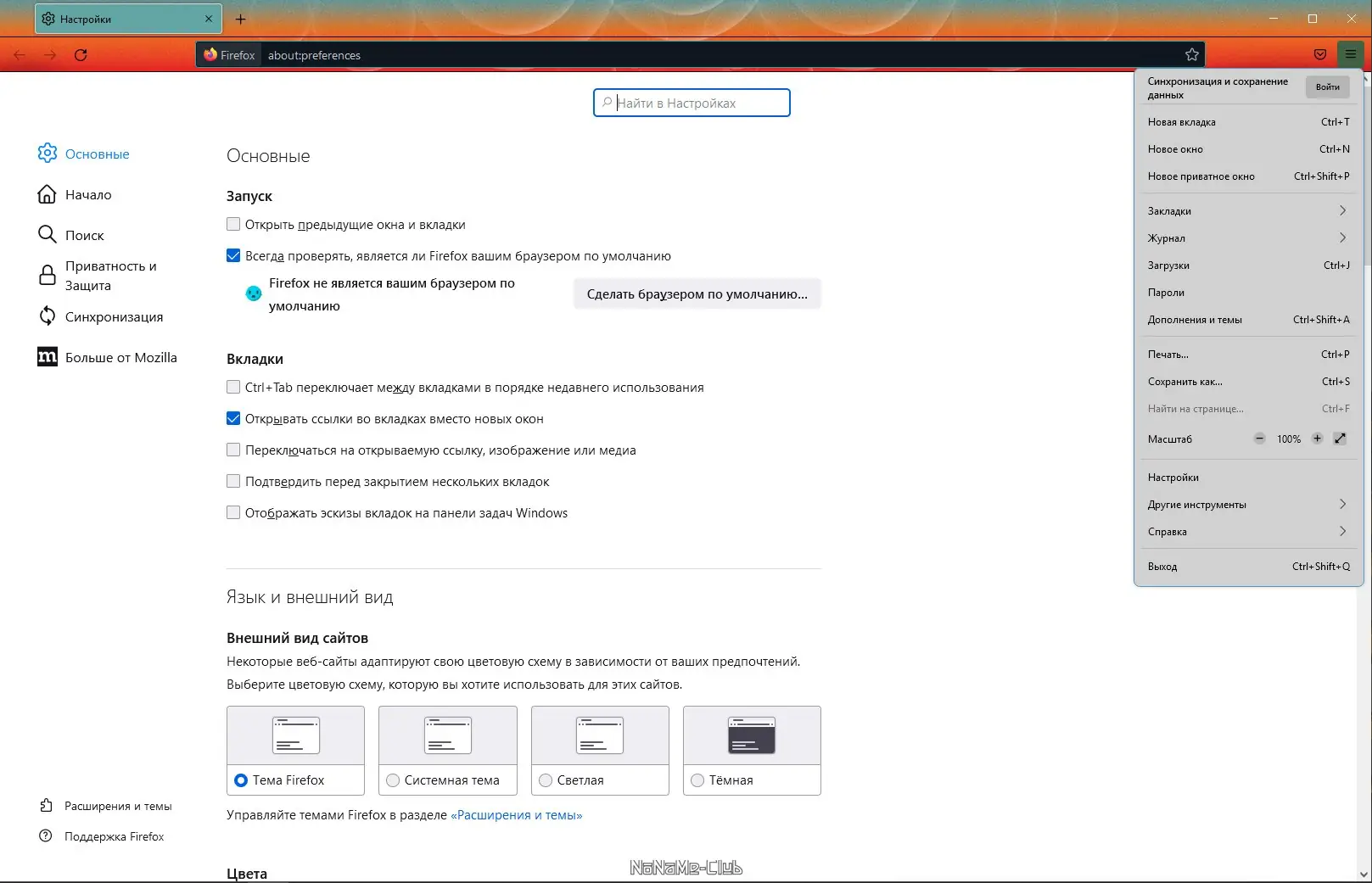The height and width of the screenshot is (883, 1372).
Task: Open the Pocket save icon
Action: [x=1319, y=55]
